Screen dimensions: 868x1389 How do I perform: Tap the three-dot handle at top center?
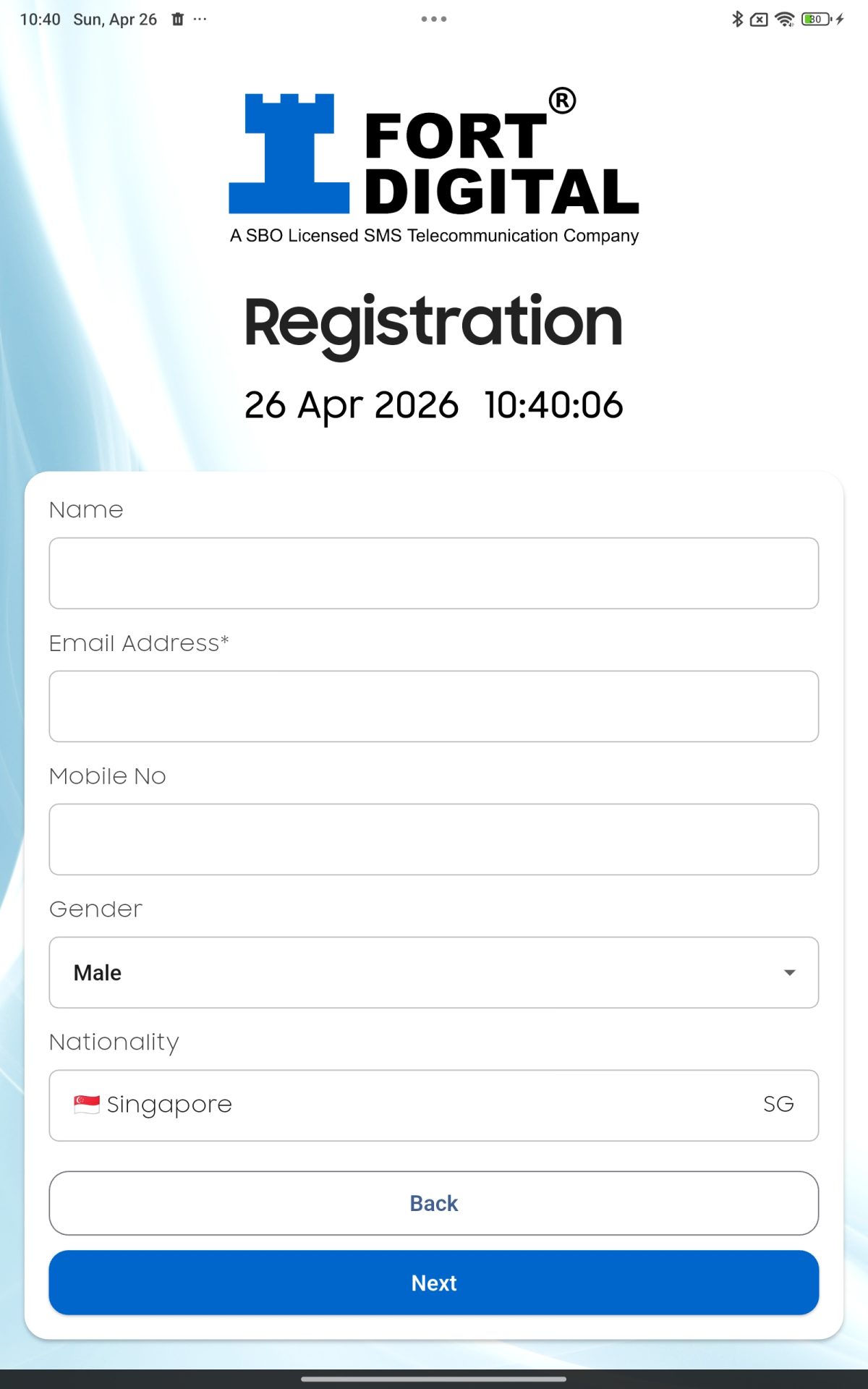(434, 20)
